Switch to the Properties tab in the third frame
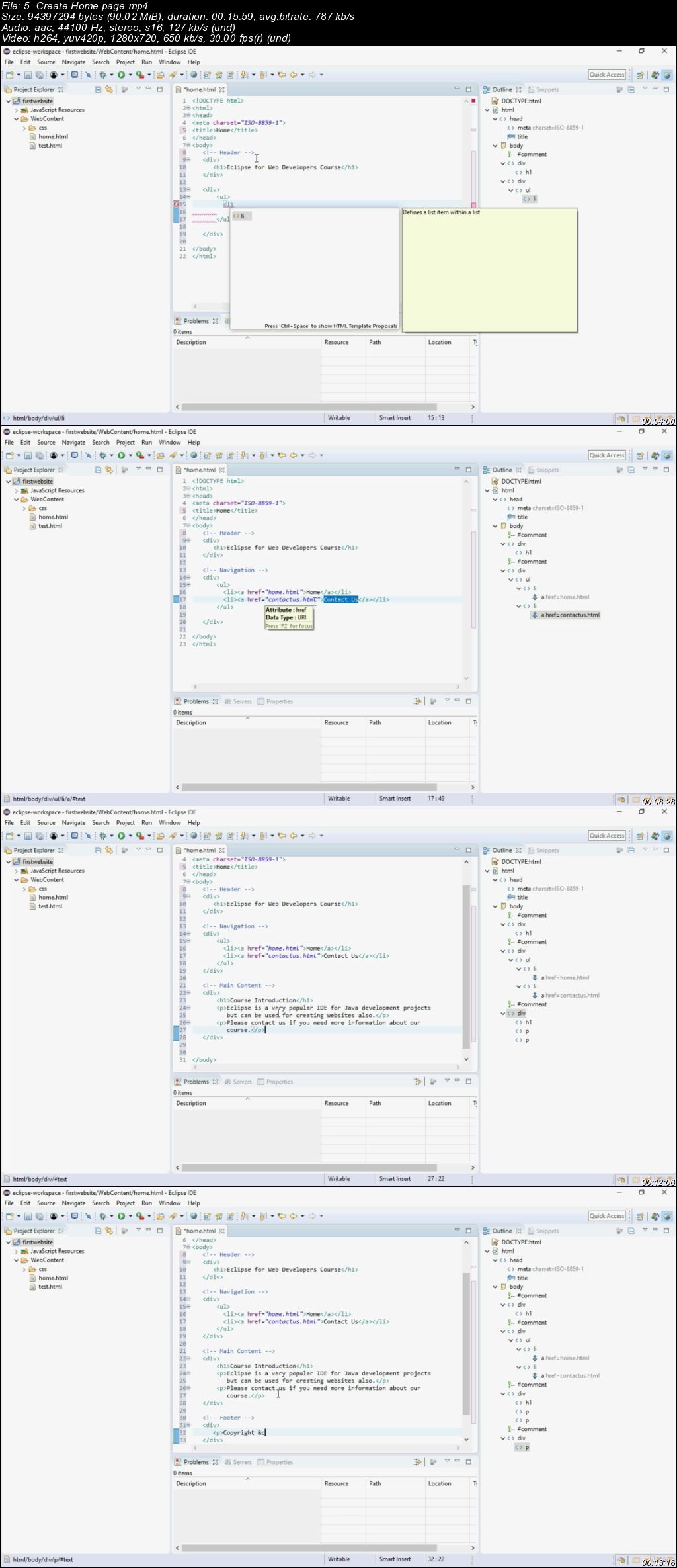 click(x=275, y=1082)
